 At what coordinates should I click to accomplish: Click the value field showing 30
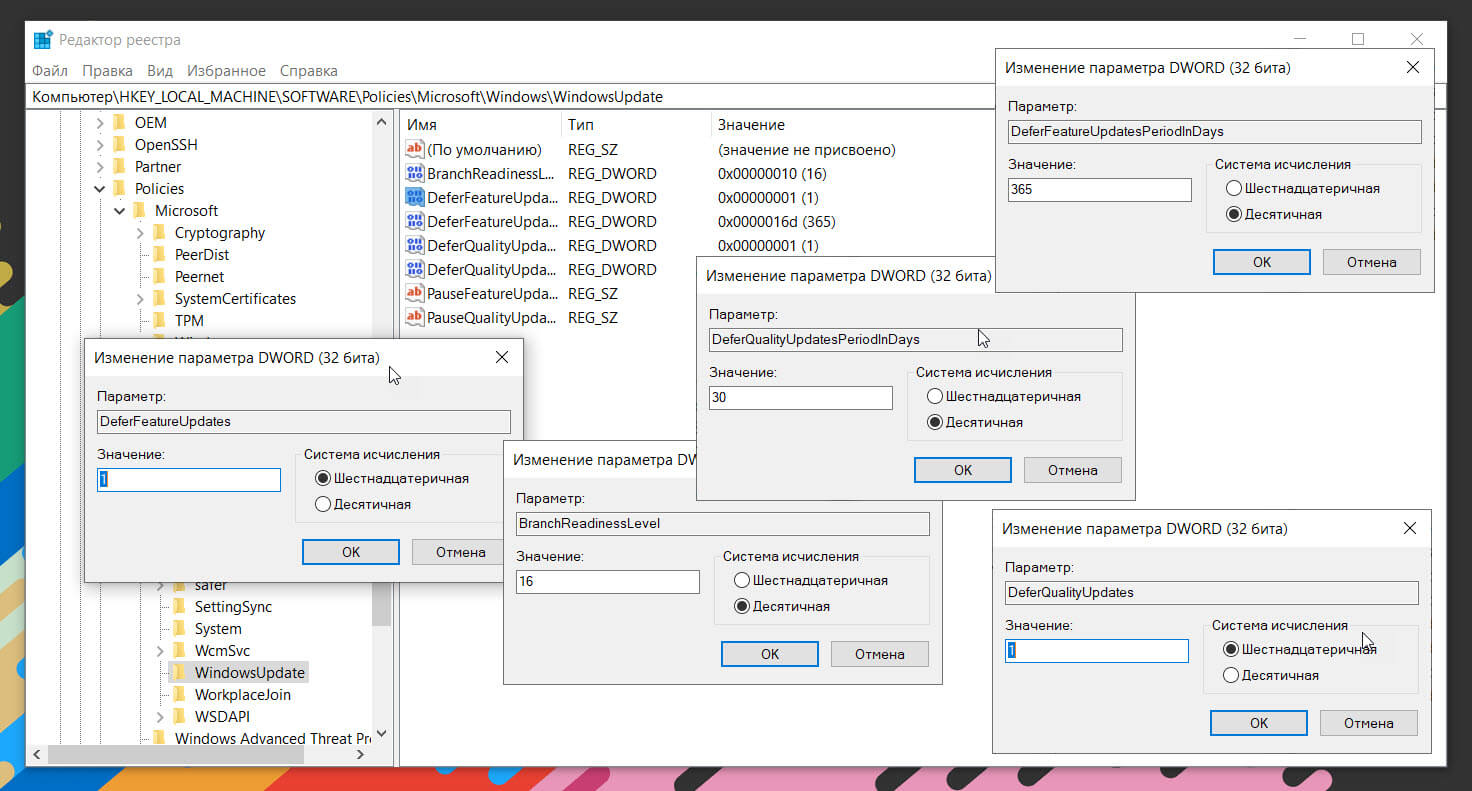pos(800,398)
